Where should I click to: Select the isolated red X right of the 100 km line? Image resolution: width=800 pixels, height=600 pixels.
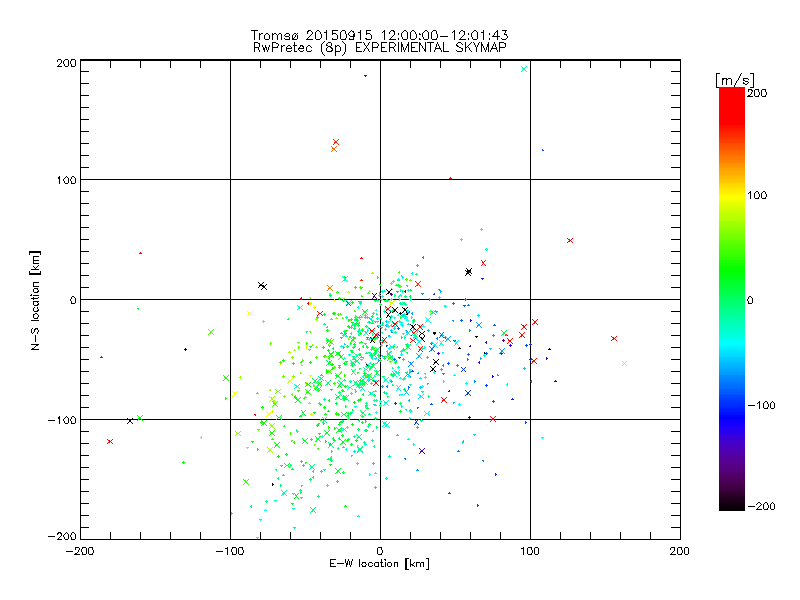pyautogui.click(x=570, y=240)
